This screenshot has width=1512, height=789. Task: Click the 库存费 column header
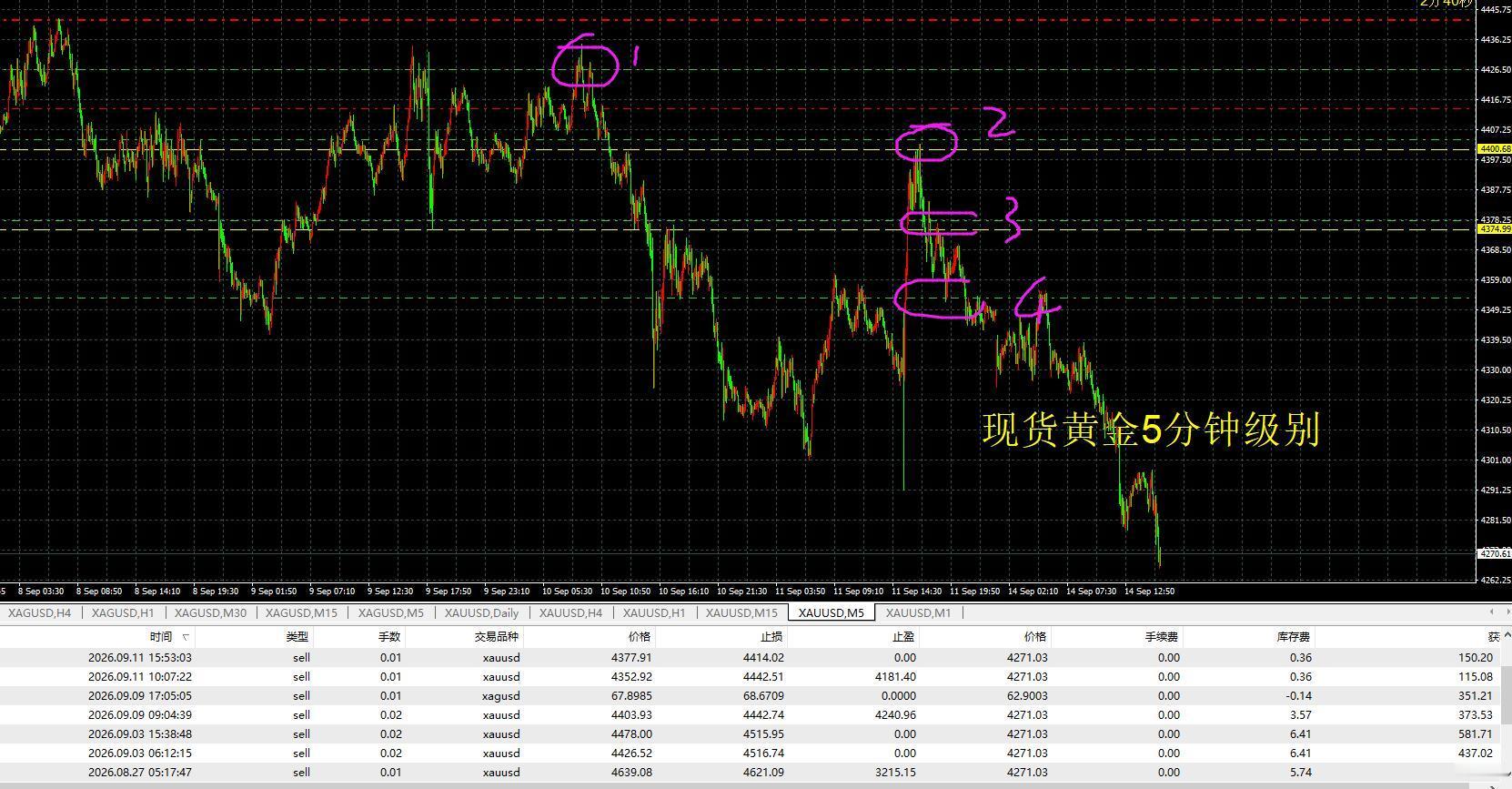1293,637
